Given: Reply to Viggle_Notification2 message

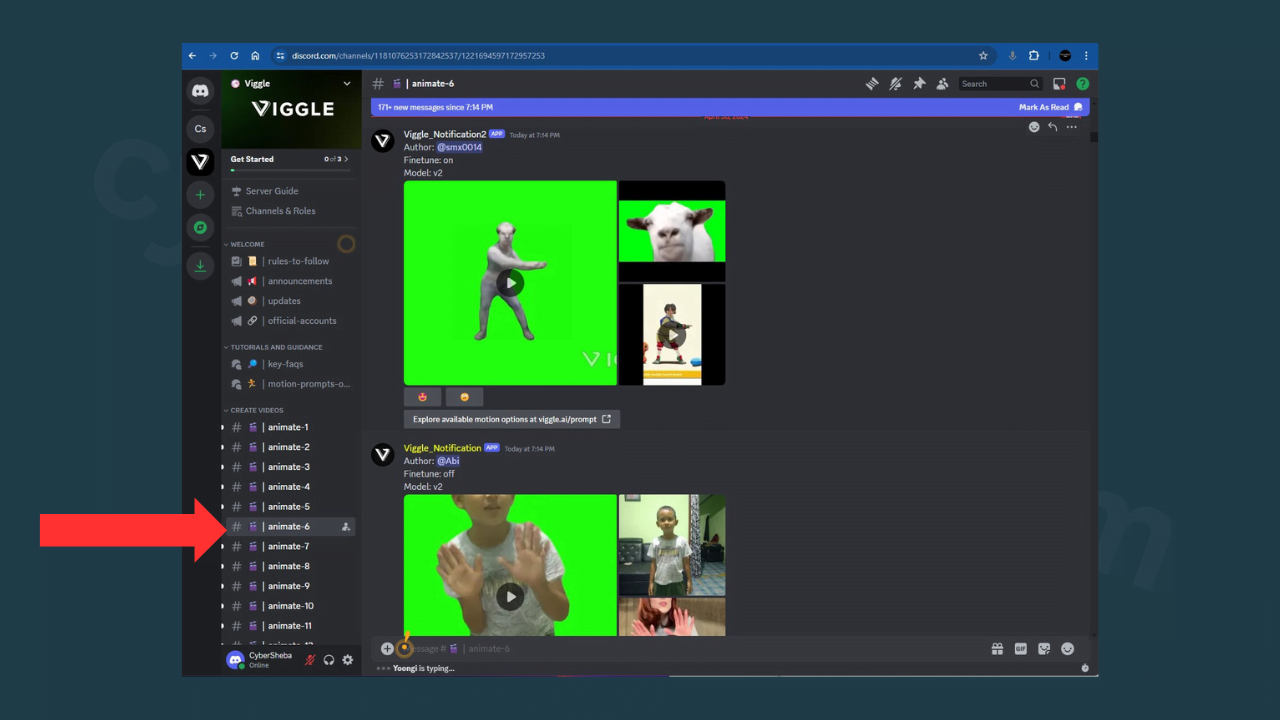Looking at the screenshot, I should click(1052, 127).
